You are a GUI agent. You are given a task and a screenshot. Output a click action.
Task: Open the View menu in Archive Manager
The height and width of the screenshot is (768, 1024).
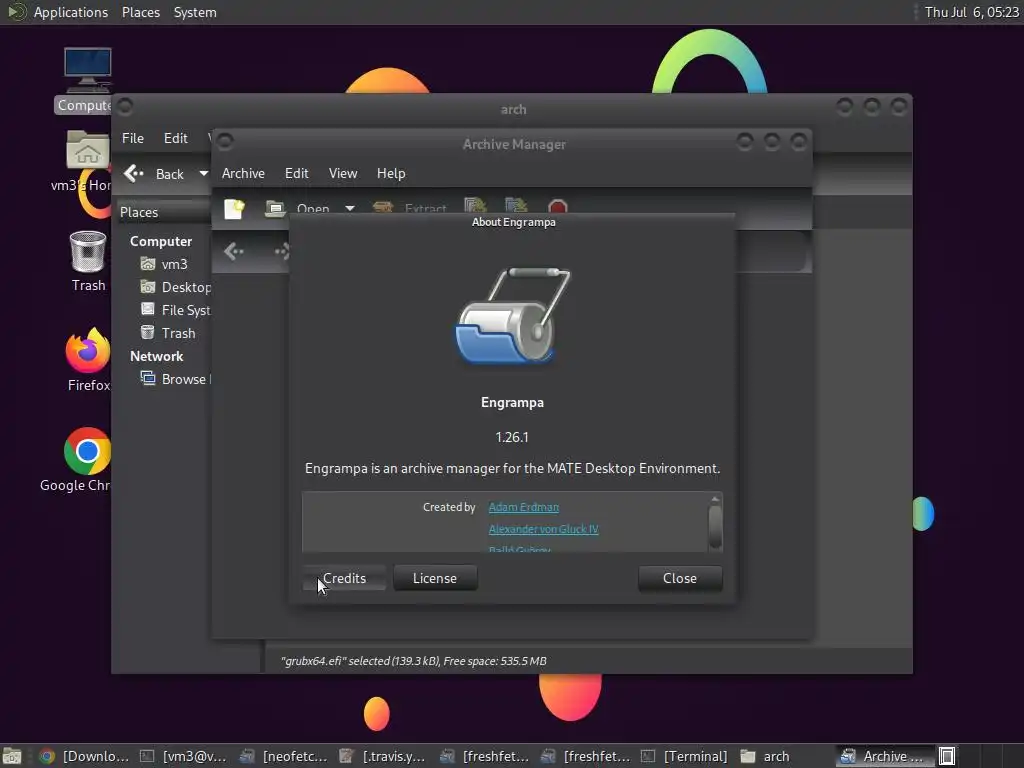[x=343, y=173]
